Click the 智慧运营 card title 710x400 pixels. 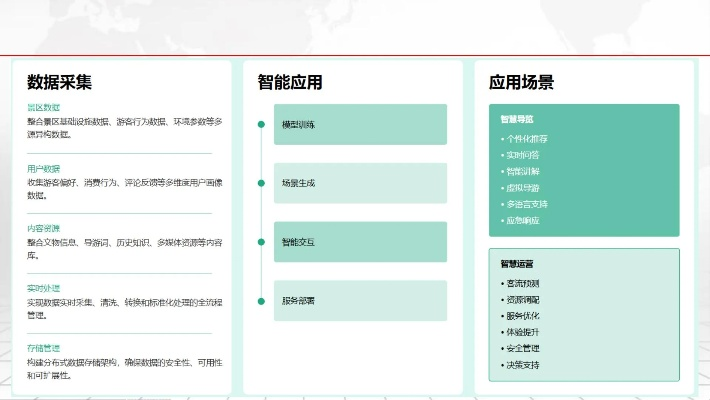[x=517, y=264]
